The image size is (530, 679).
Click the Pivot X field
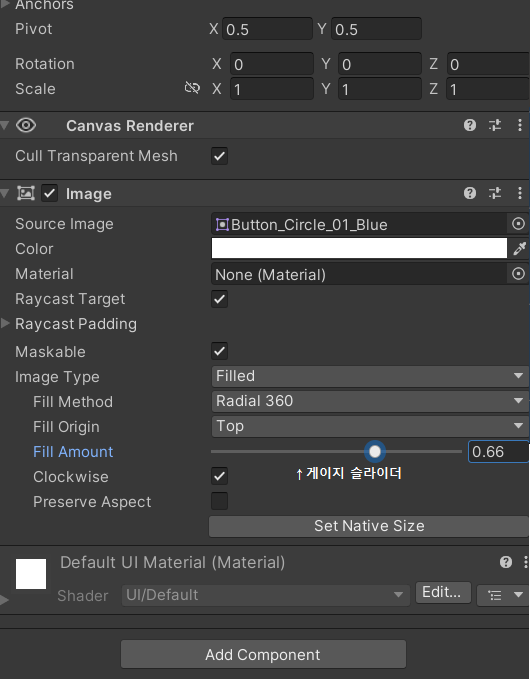267,29
